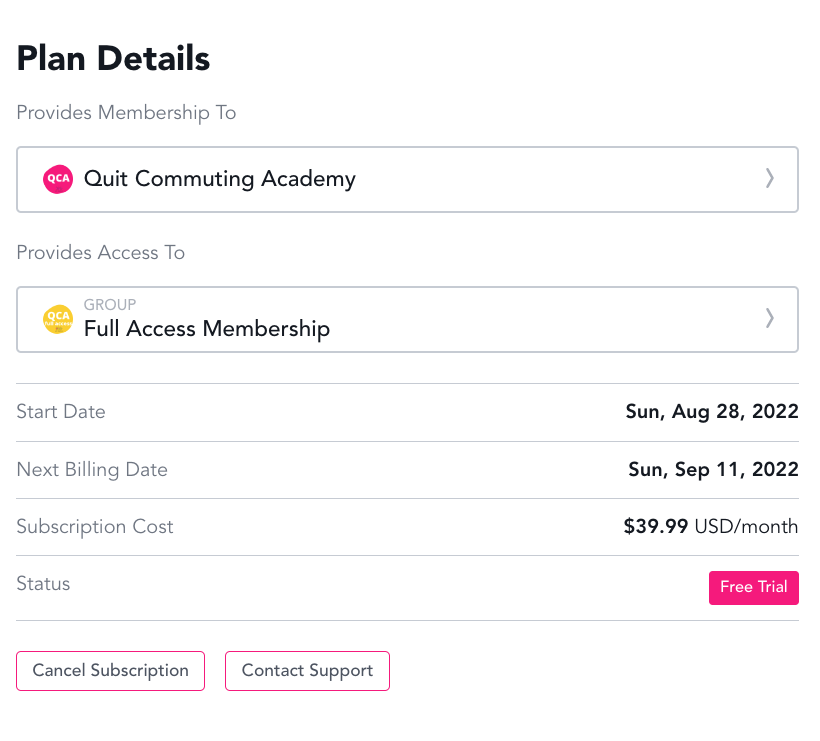Click the Provides Access To label

(x=100, y=252)
